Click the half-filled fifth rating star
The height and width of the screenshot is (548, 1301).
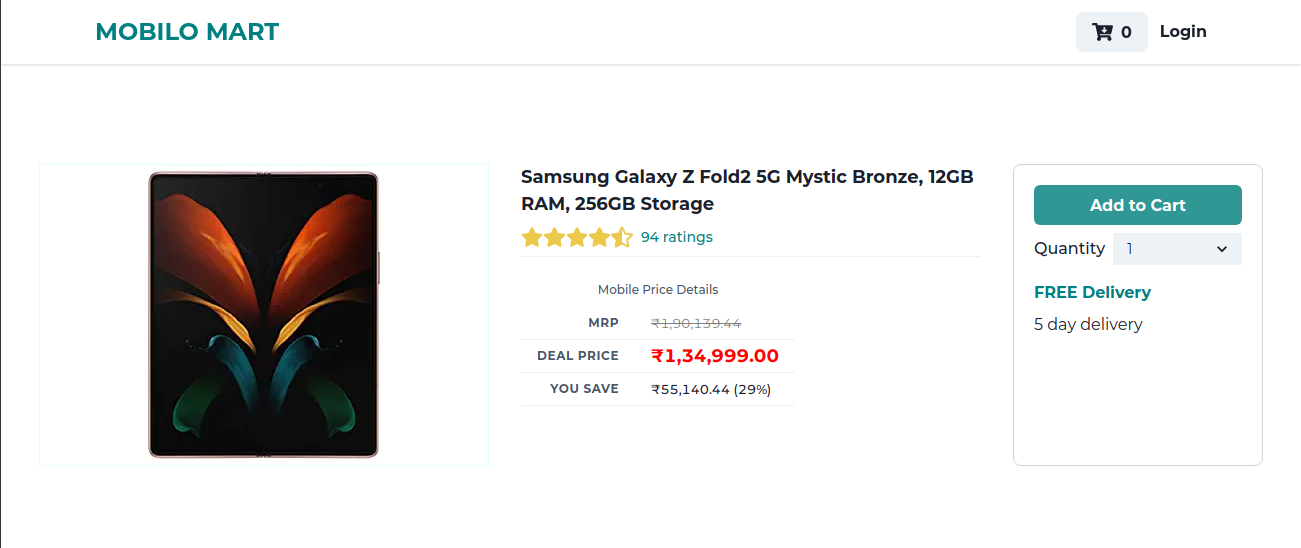click(x=621, y=238)
